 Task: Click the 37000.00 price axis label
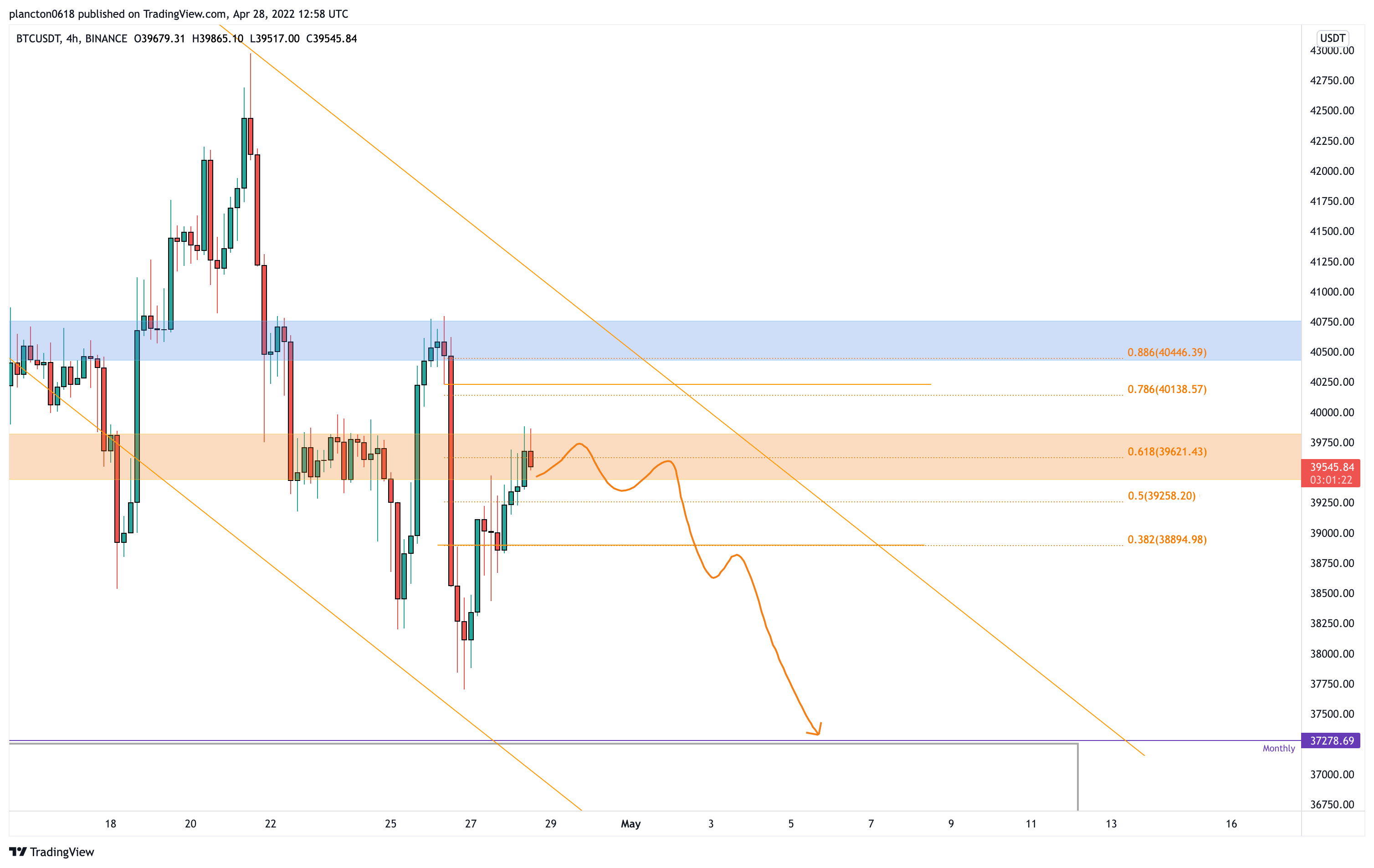1332,775
